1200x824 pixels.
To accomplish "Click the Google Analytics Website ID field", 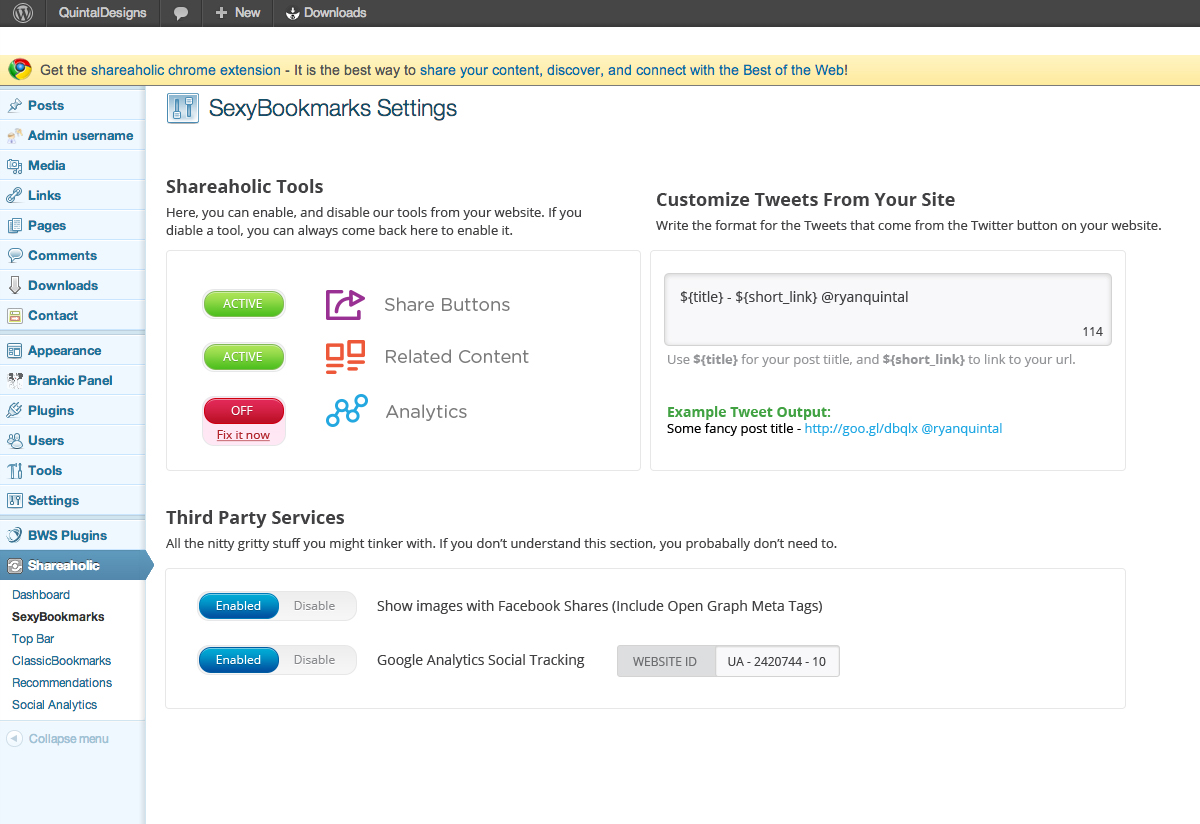I will click(x=777, y=662).
